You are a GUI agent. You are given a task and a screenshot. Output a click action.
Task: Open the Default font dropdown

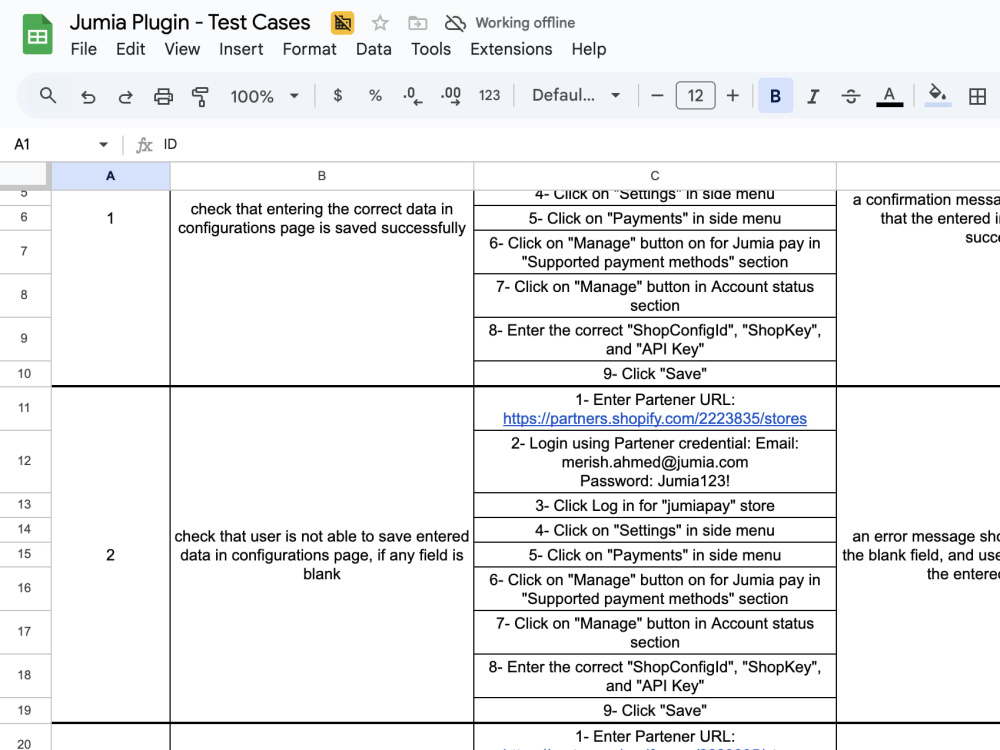point(576,96)
